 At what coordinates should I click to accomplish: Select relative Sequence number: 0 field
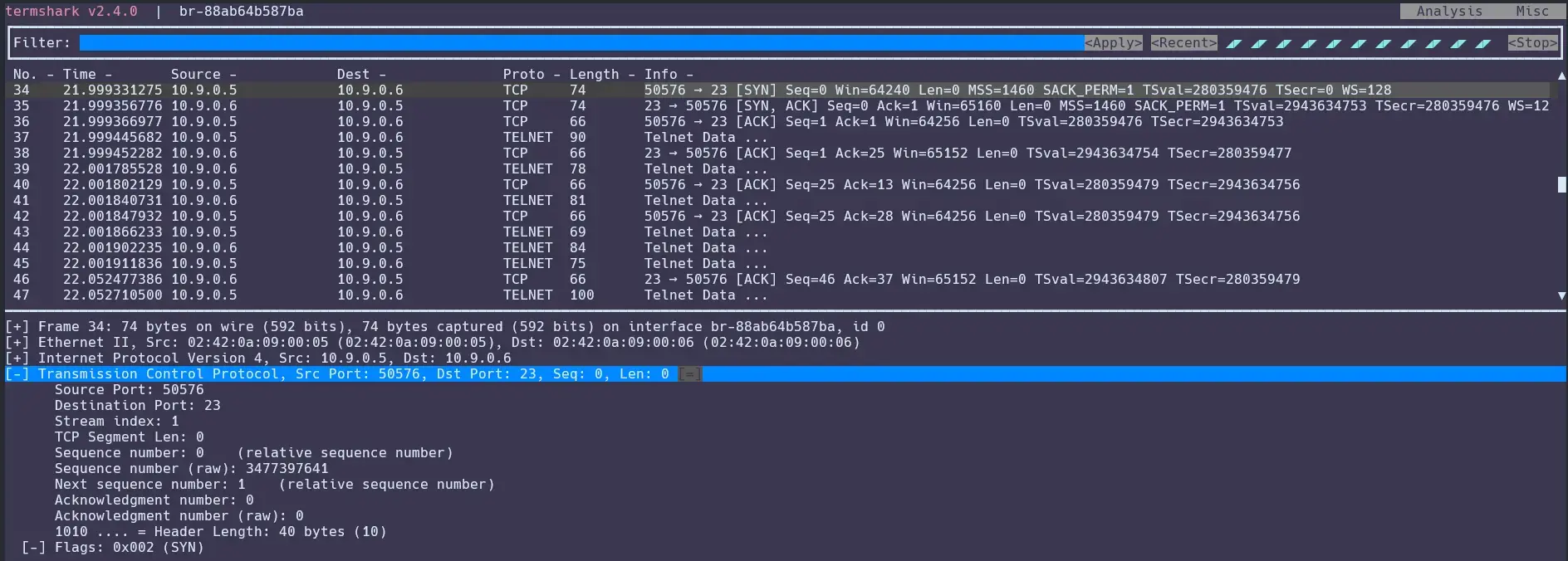(x=253, y=452)
